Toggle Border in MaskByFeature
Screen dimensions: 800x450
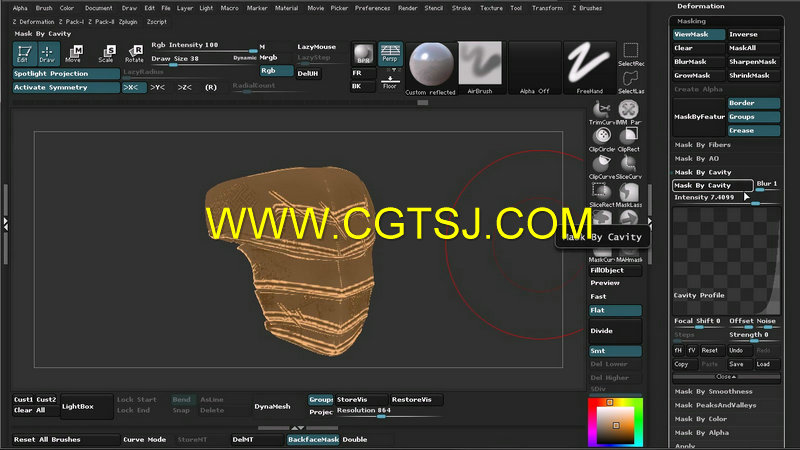click(754, 103)
